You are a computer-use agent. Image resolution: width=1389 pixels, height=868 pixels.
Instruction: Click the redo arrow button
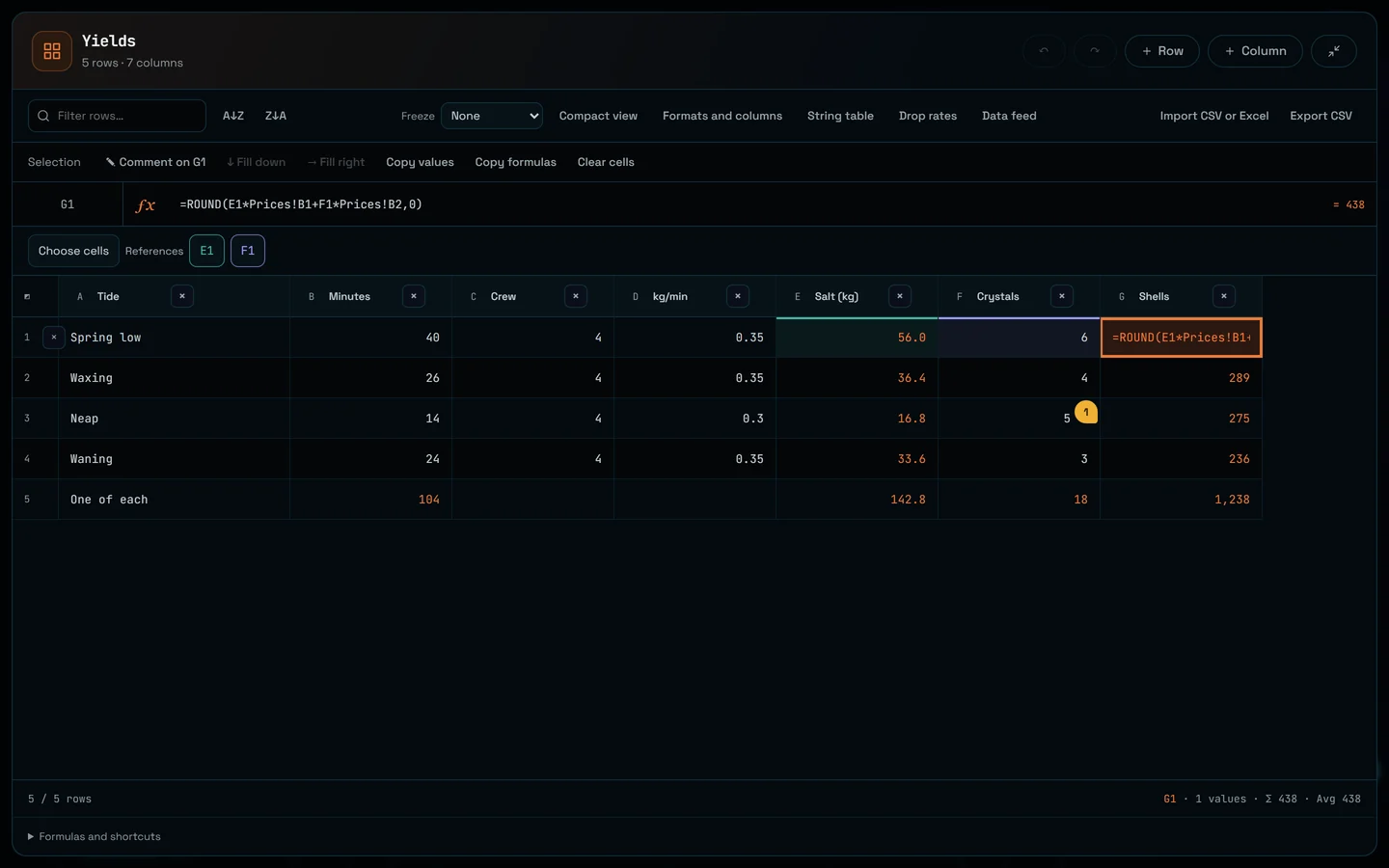click(1095, 51)
